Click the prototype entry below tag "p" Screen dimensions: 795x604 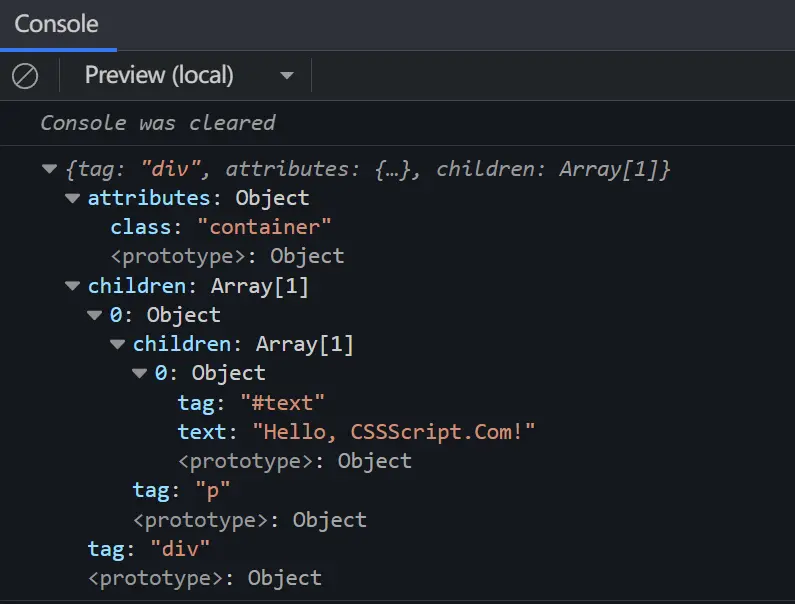[x=249, y=520]
